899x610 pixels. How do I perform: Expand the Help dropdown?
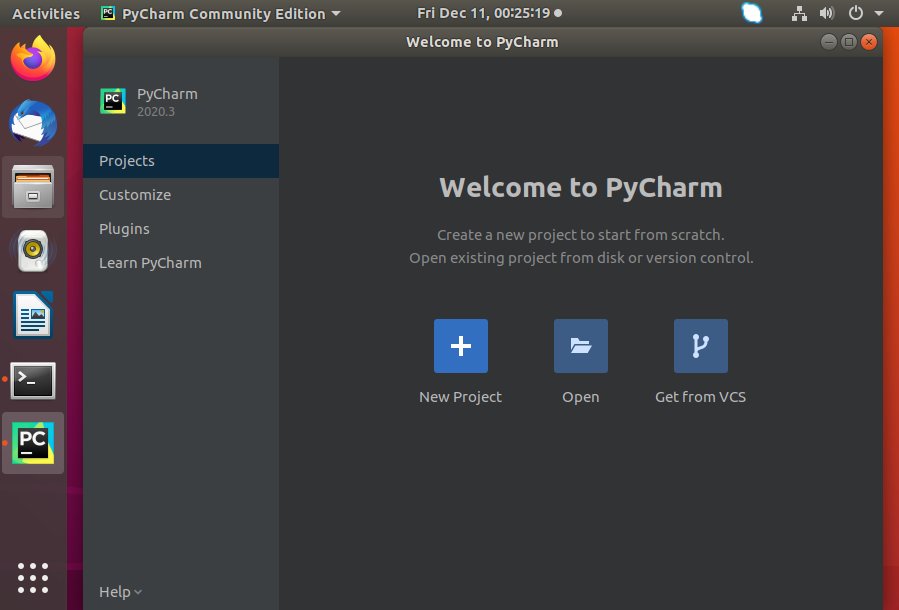120,592
